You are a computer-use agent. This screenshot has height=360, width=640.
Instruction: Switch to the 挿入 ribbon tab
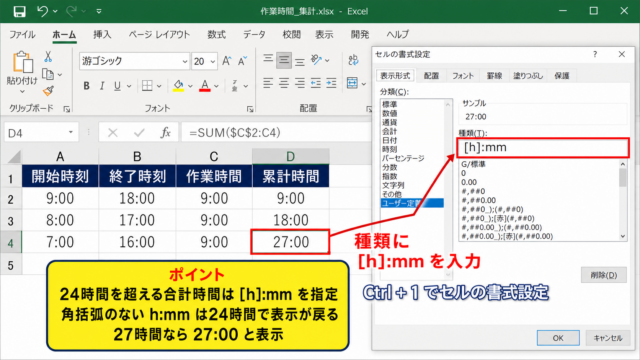coord(102,35)
